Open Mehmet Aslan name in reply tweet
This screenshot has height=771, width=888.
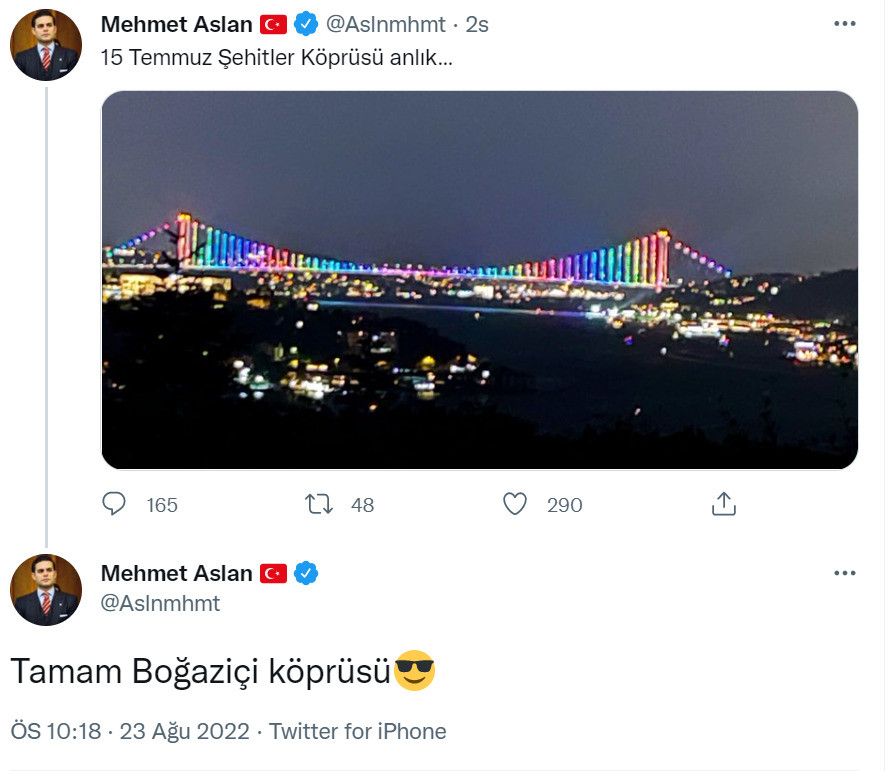[x=177, y=573]
